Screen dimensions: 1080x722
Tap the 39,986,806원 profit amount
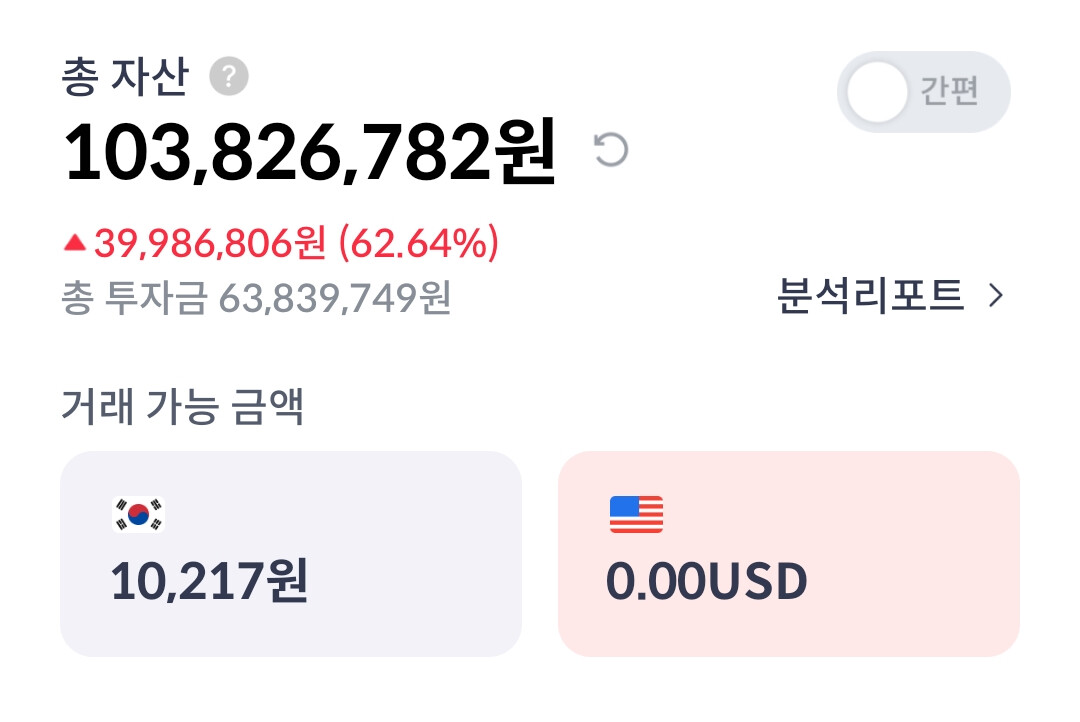coord(210,243)
